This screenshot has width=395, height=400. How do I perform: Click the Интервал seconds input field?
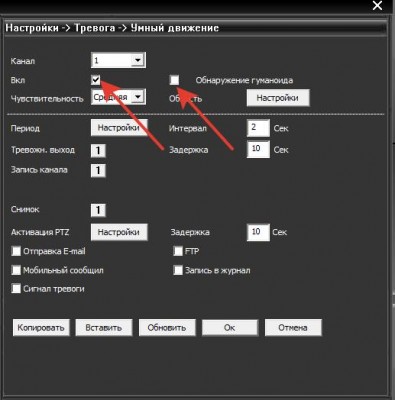pos(258,128)
